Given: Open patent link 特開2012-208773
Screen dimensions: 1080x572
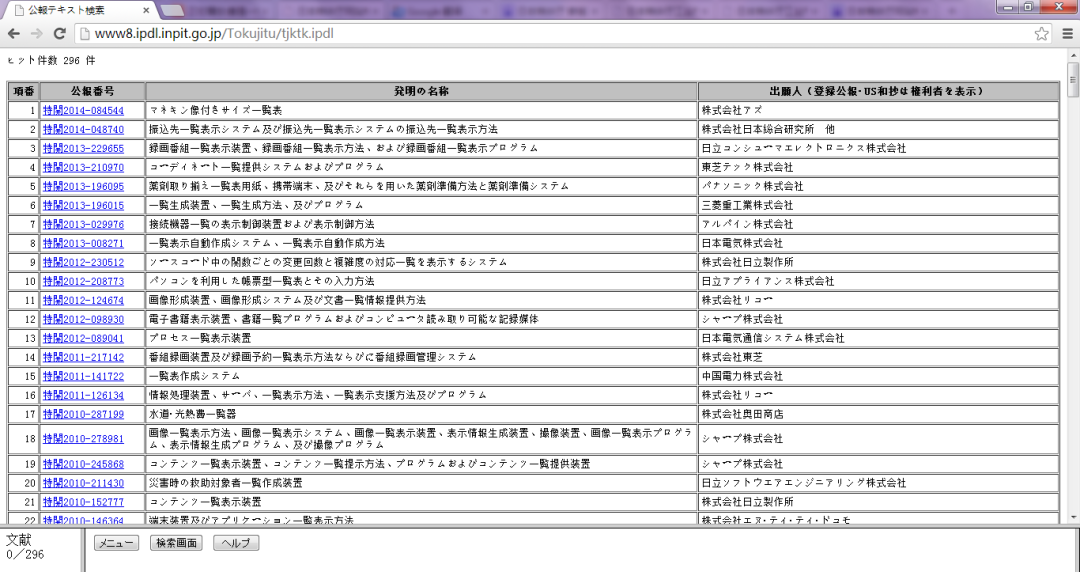Looking at the screenshot, I should coord(83,281).
